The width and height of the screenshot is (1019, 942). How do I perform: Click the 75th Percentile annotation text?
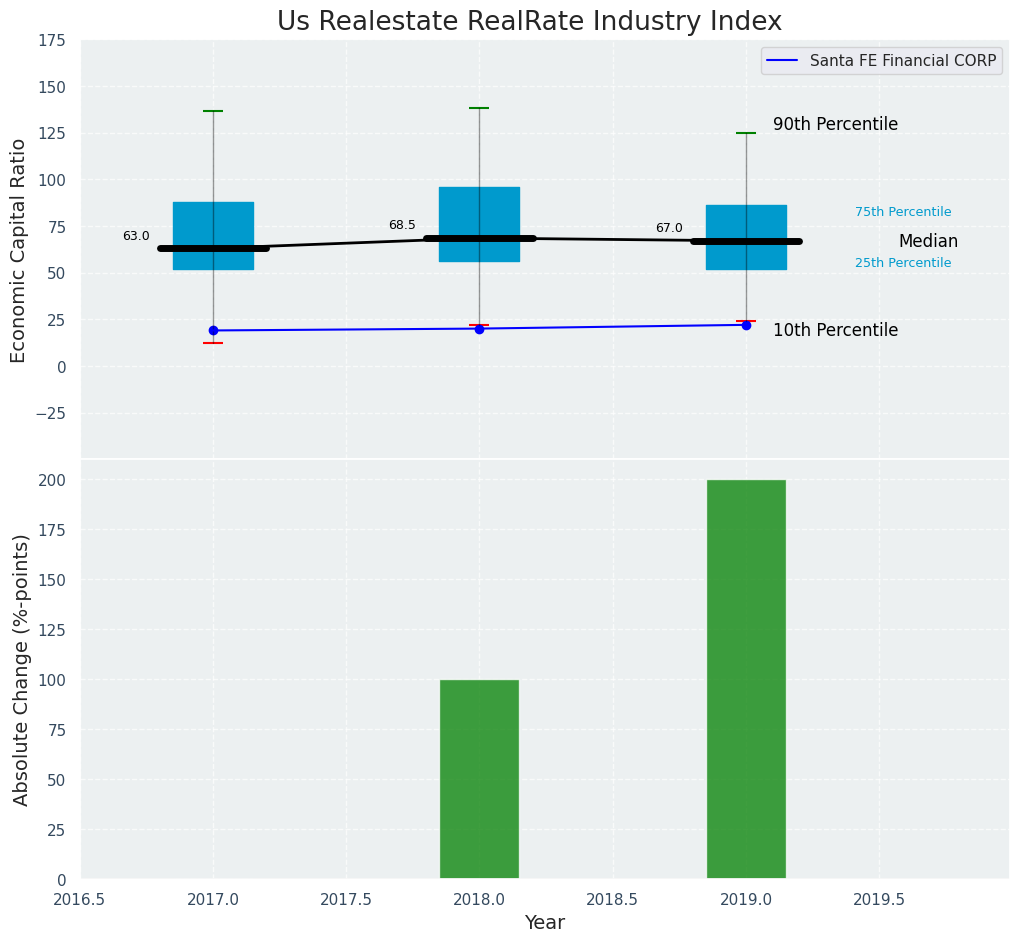tap(903, 212)
